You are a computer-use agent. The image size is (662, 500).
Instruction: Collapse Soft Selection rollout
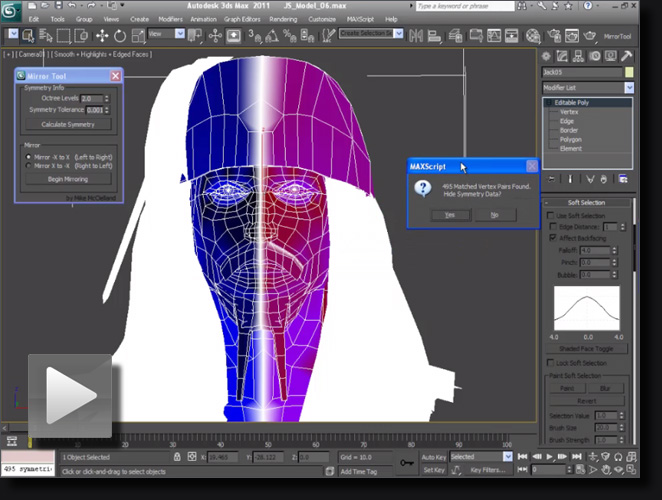pyautogui.click(x=586, y=203)
